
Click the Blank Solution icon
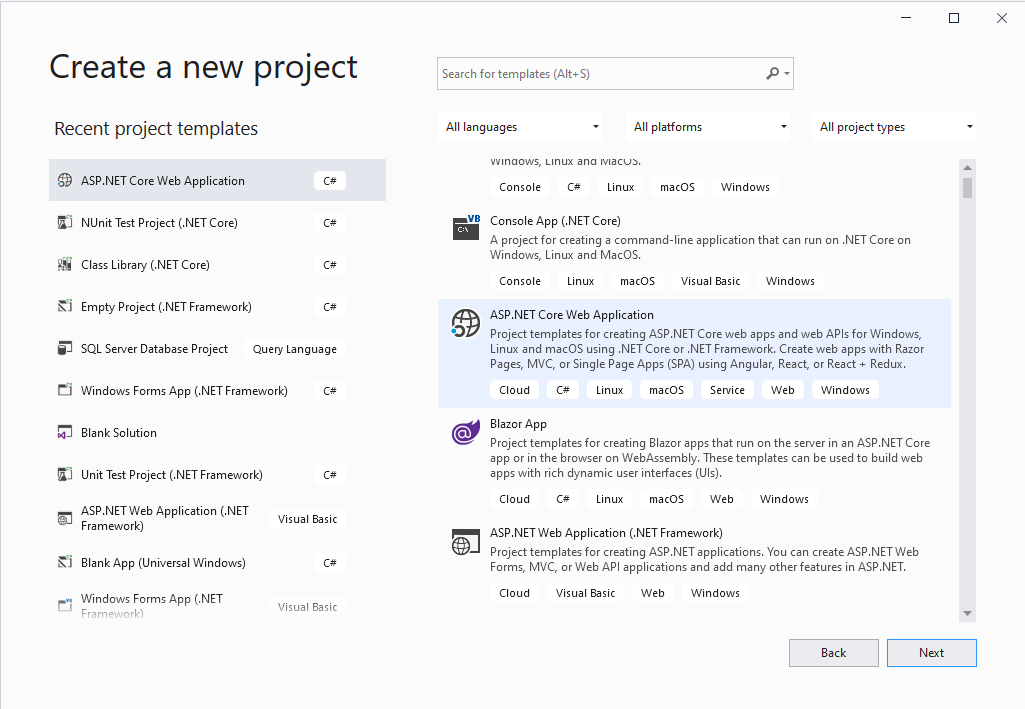click(66, 432)
